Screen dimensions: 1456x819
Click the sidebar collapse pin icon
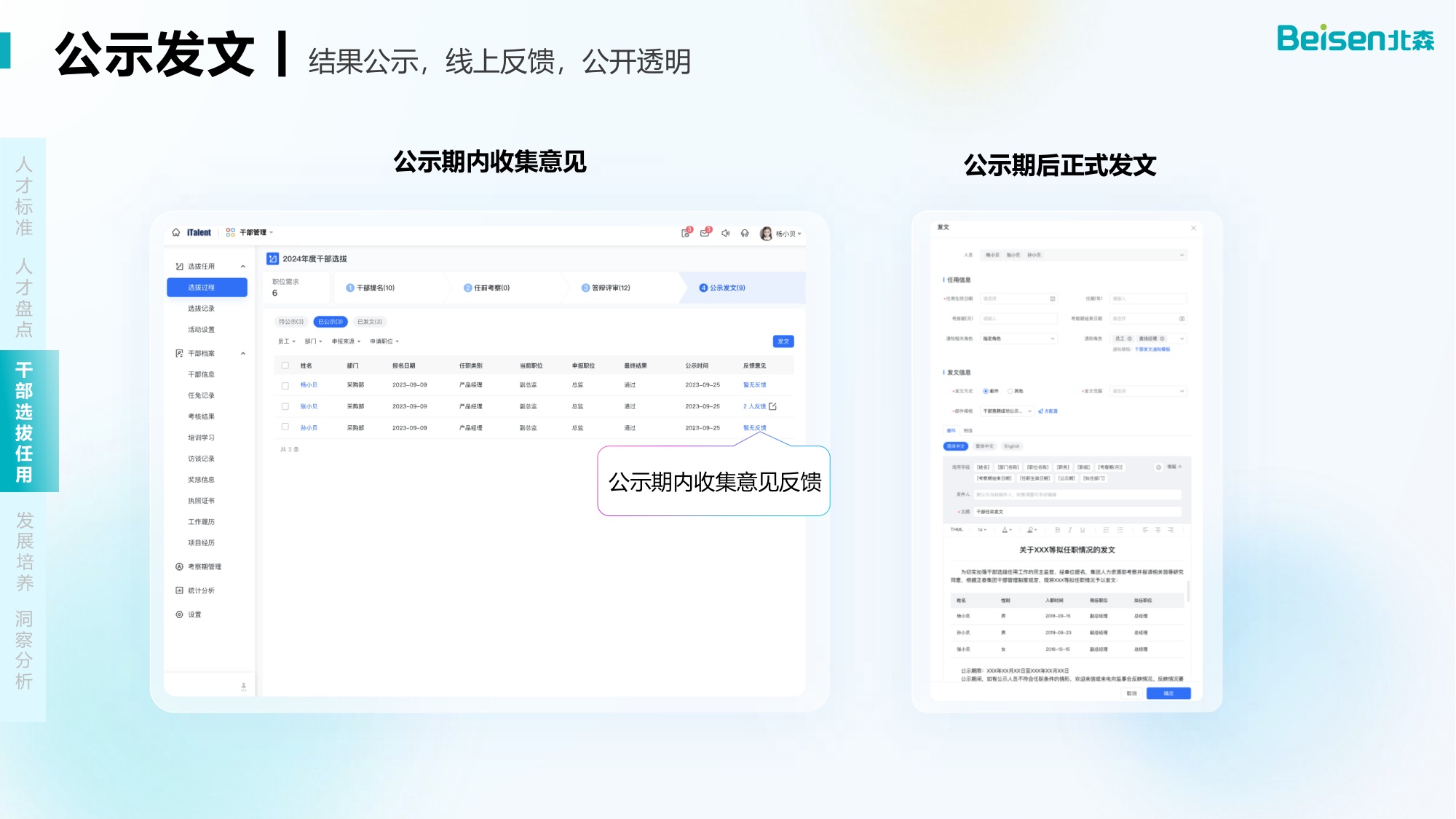243,687
